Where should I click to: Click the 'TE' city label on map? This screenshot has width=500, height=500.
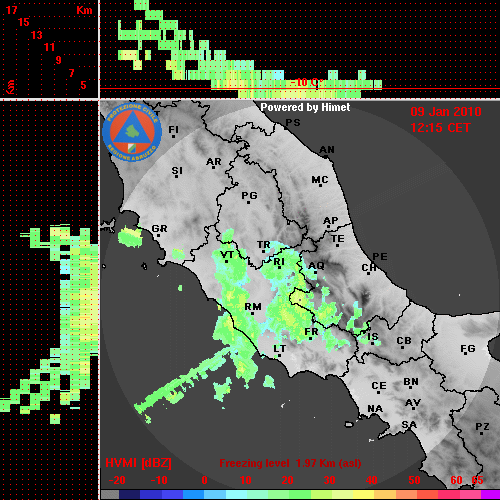338,239
